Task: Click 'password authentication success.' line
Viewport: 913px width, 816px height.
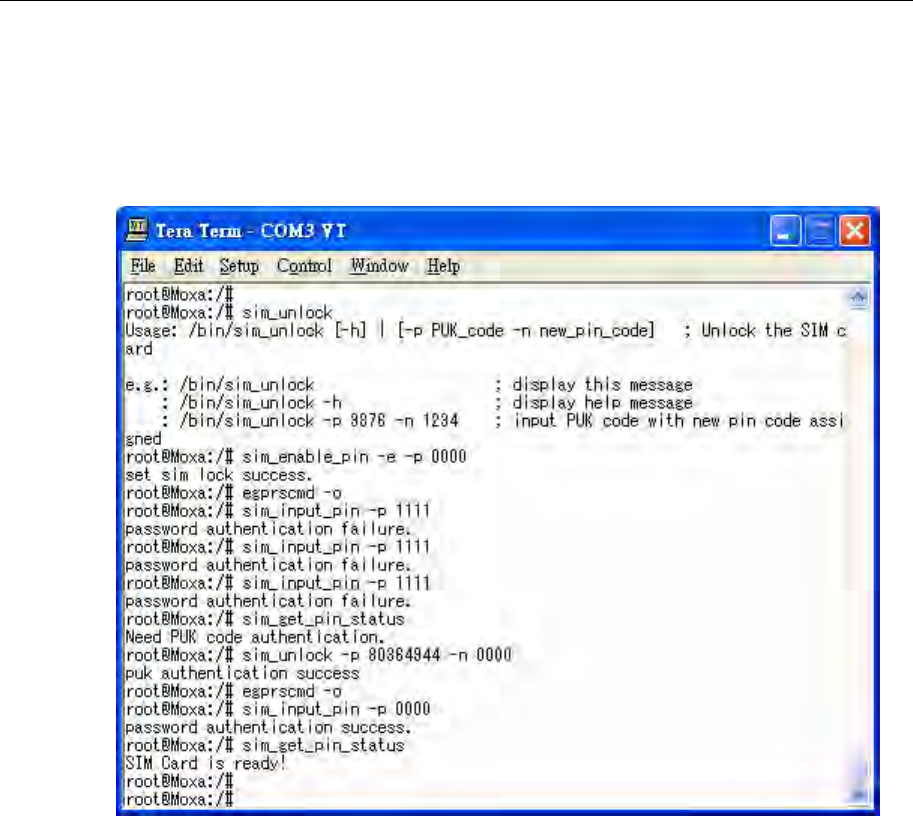Action: coord(268,727)
